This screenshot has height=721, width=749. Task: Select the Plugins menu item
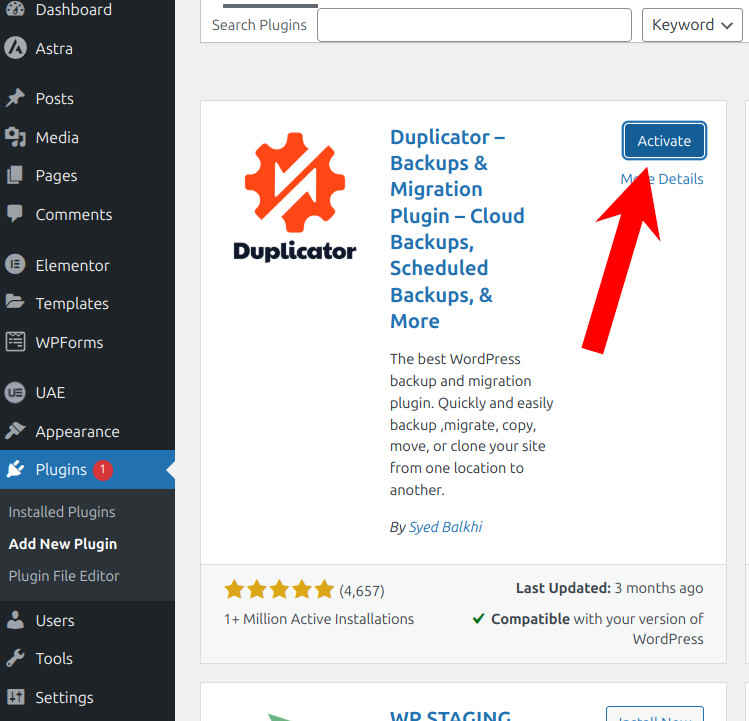(x=87, y=470)
